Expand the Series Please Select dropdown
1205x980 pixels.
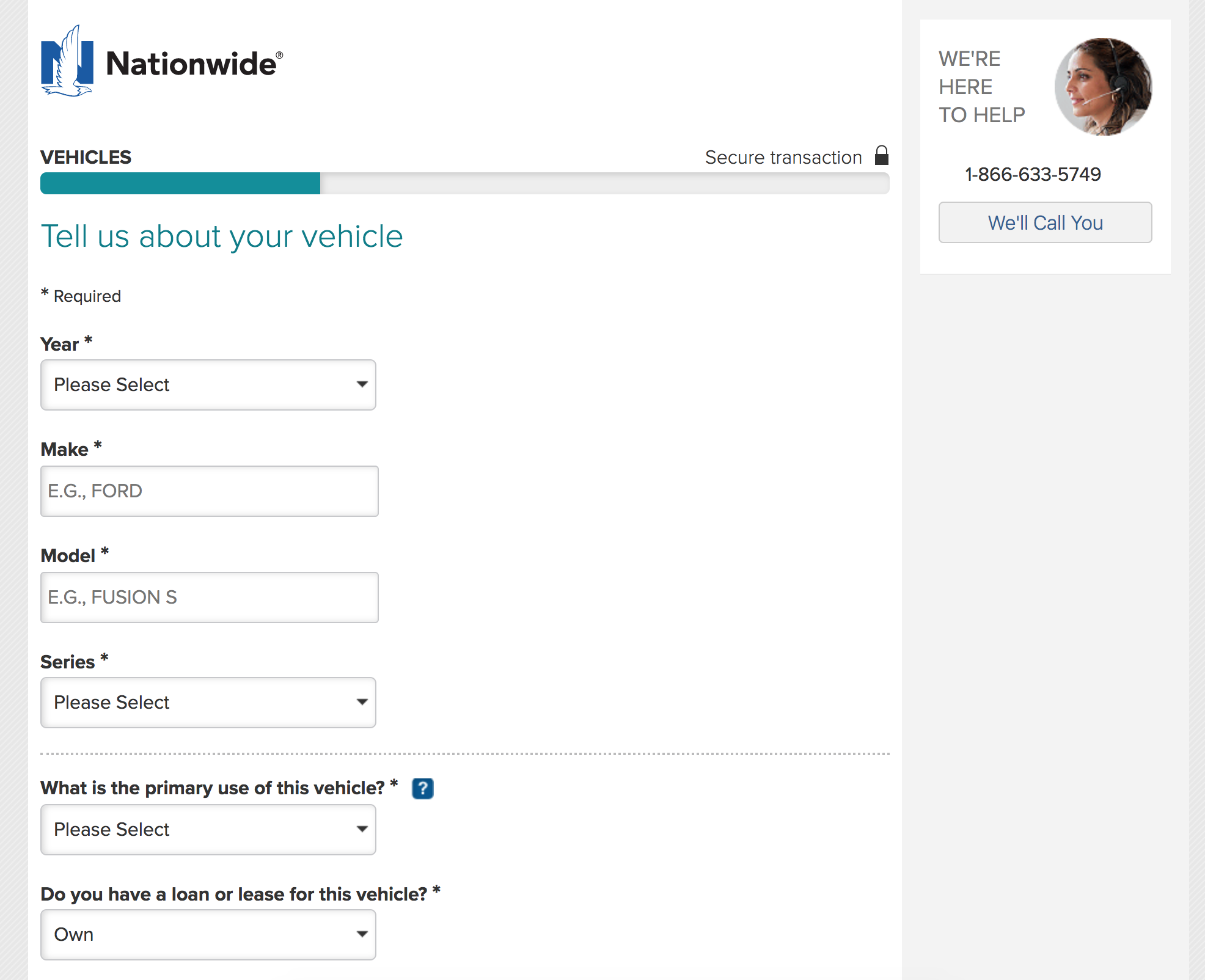coord(208,703)
